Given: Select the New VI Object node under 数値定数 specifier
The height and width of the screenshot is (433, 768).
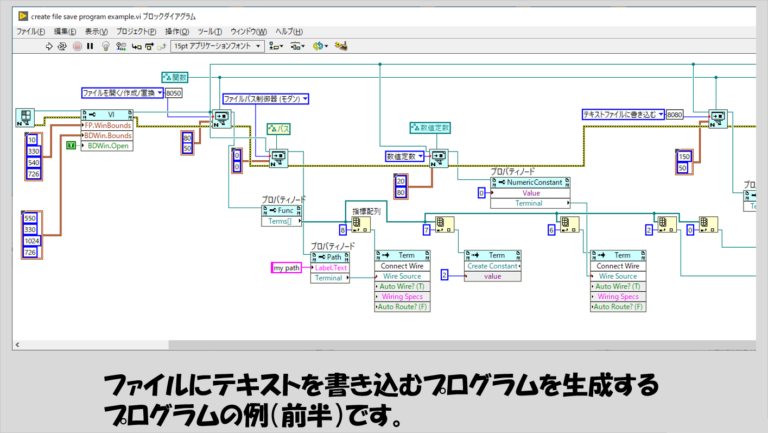Looking at the screenshot, I should [438, 159].
